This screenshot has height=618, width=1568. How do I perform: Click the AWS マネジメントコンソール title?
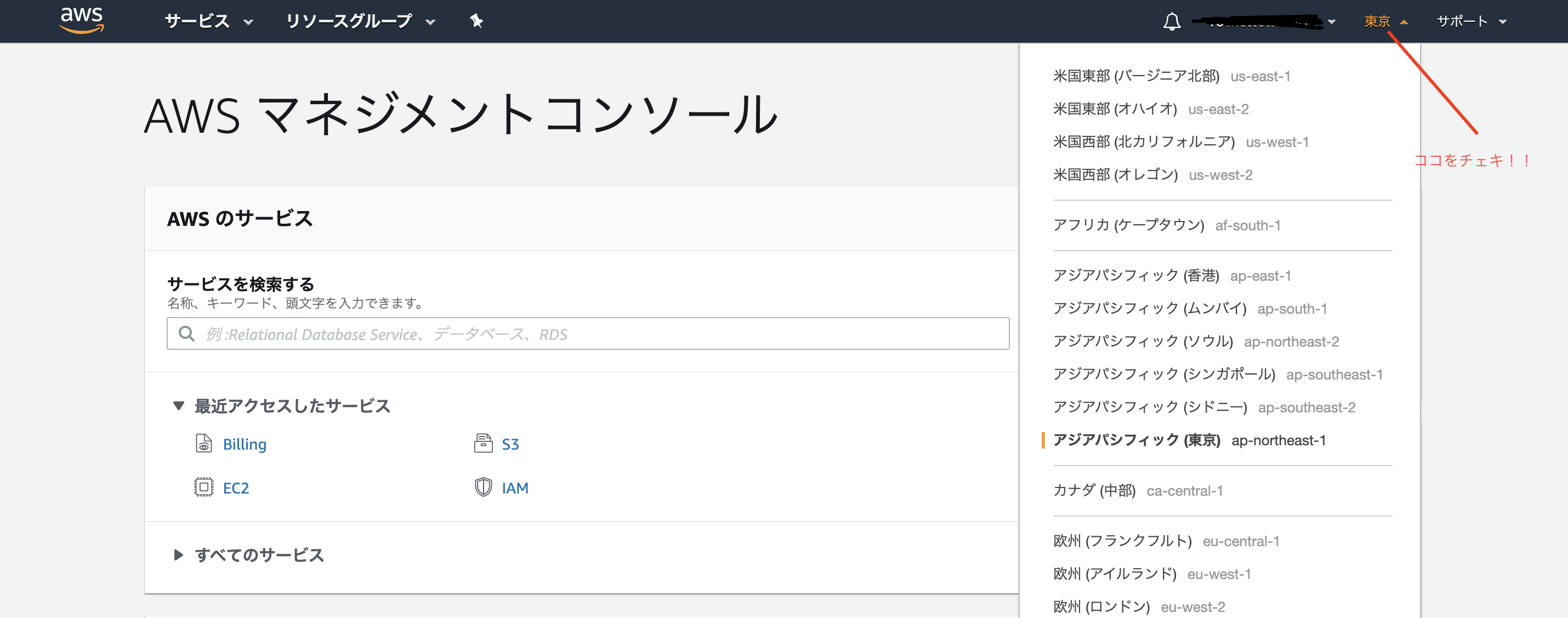coord(461,115)
